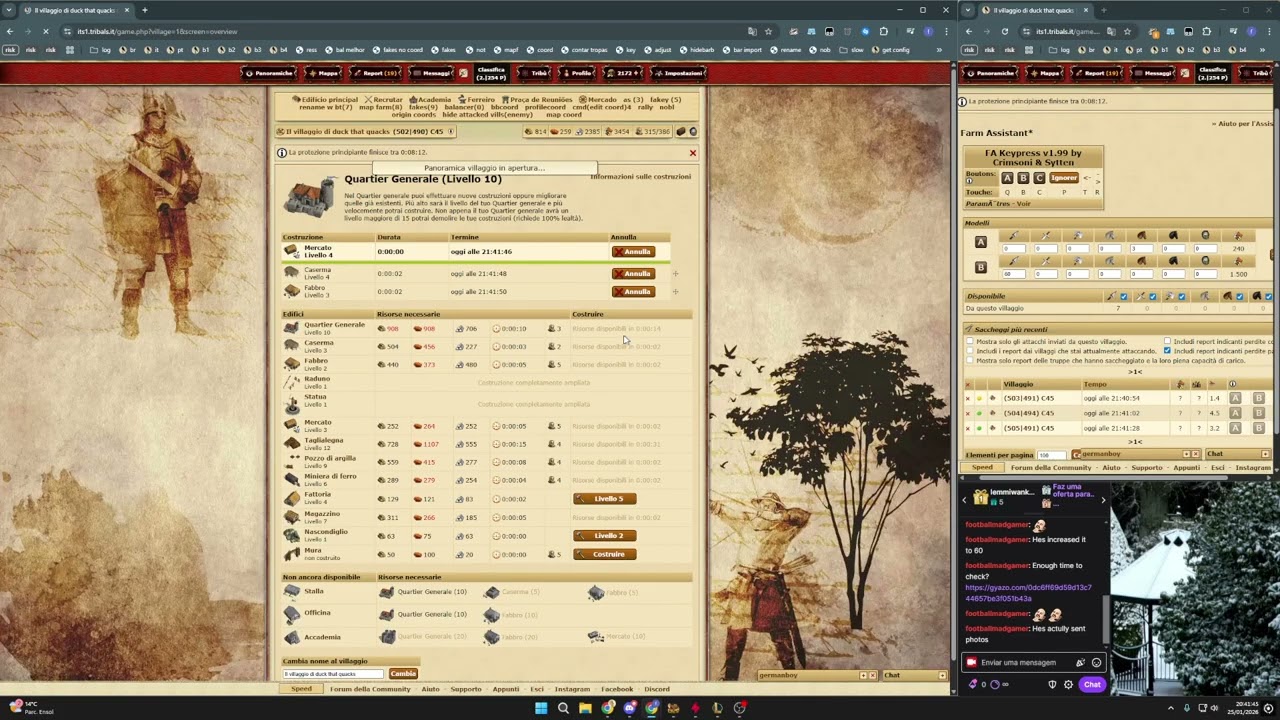Screen dimensions: 1280x720
Task: Click the population counter 315/386
Action: [652, 132]
